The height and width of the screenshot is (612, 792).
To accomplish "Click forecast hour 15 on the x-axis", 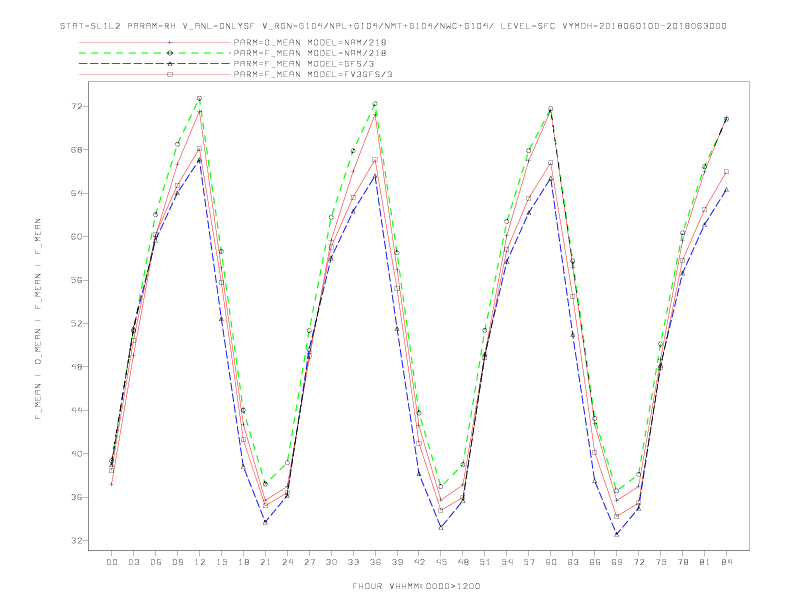I will pos(221,562).
